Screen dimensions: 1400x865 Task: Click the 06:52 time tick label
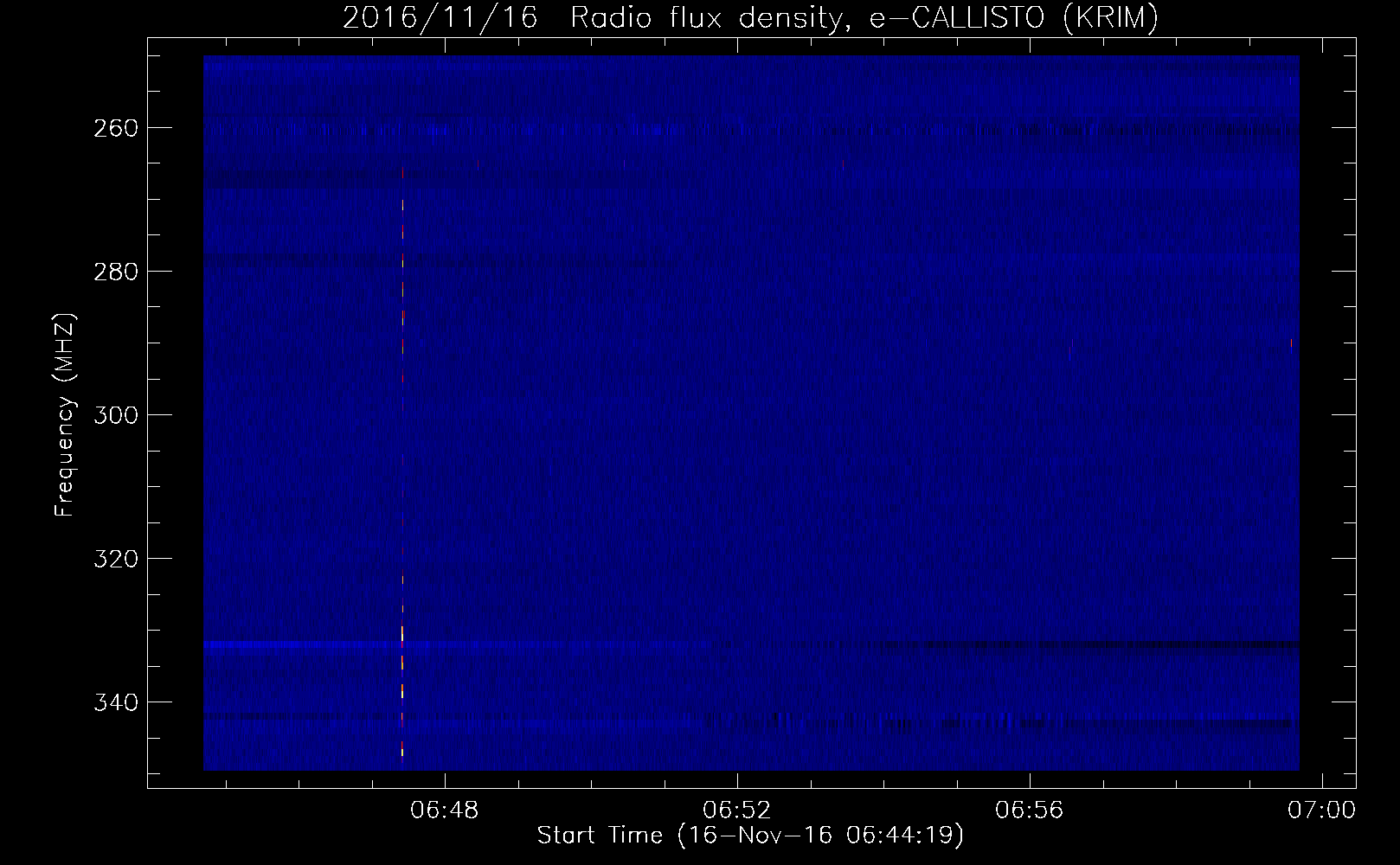coord(737,811)
